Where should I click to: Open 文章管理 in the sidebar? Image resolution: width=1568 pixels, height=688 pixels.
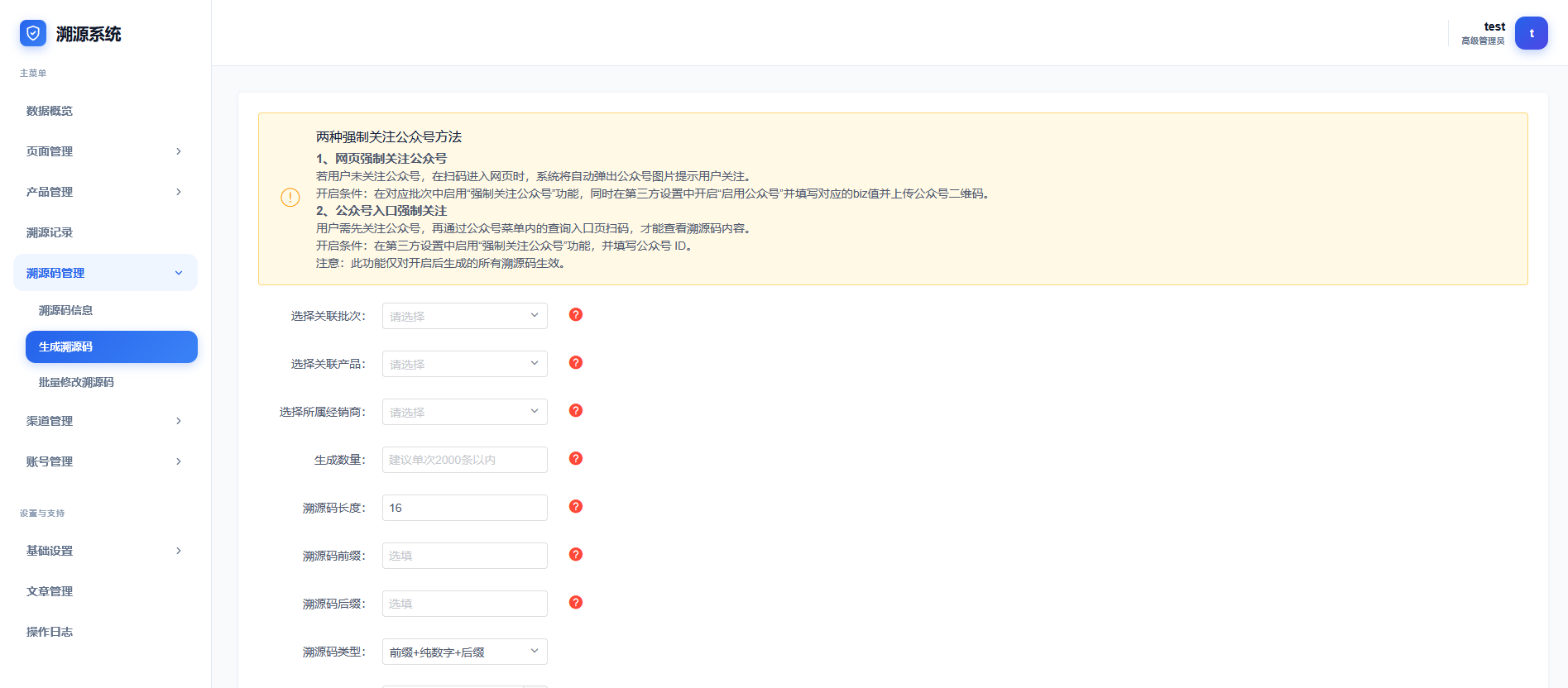(105, 591)
